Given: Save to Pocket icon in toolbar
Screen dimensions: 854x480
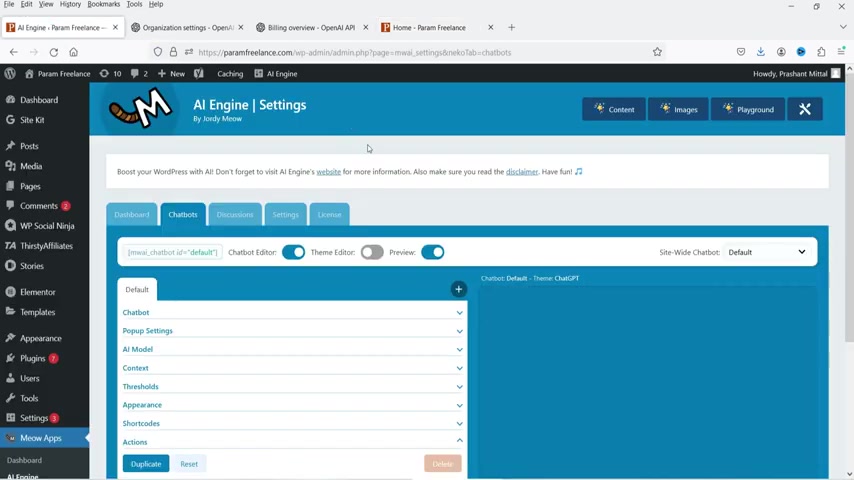Looking at the screenshot, I should [741, 52].
